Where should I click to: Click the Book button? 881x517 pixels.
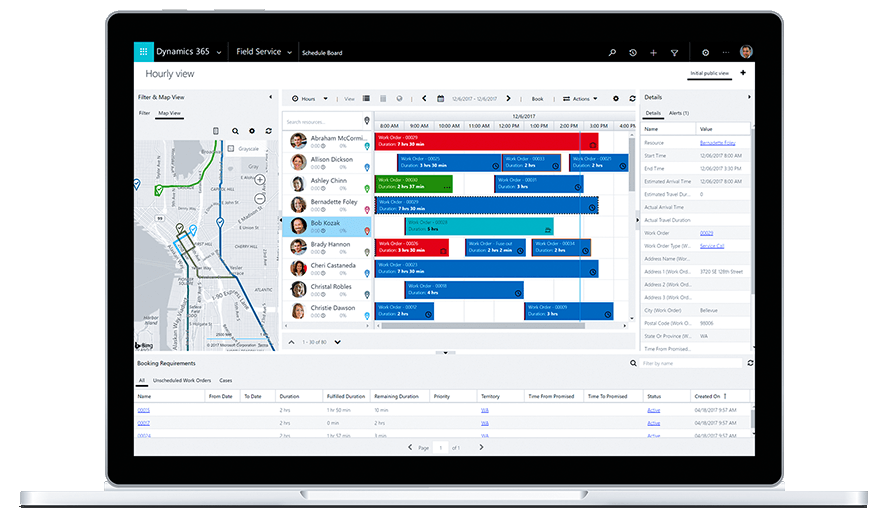[537, 99]
